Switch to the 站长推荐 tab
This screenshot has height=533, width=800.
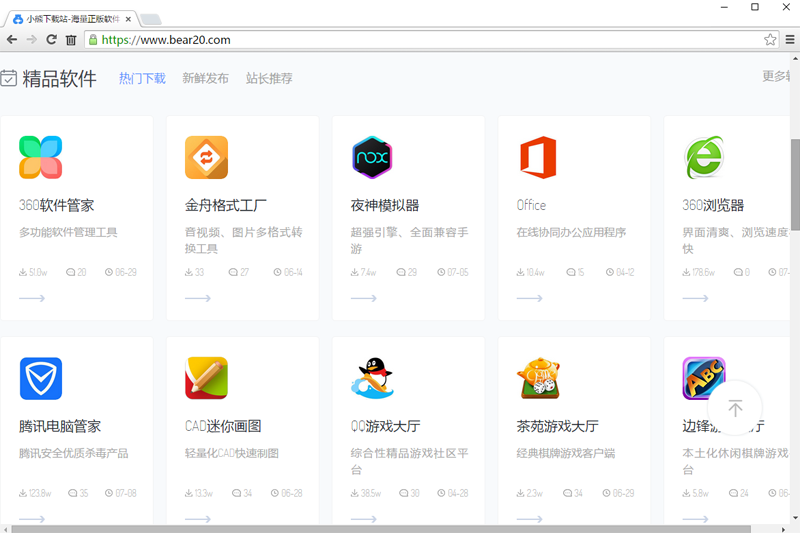pos(269,78)
